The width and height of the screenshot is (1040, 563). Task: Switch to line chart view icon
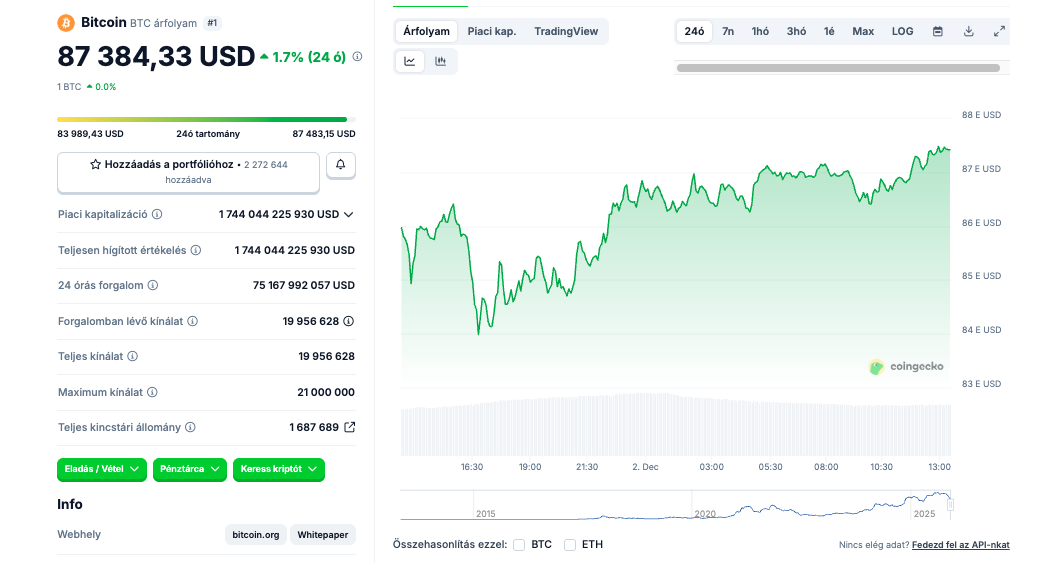click(410, 61)
